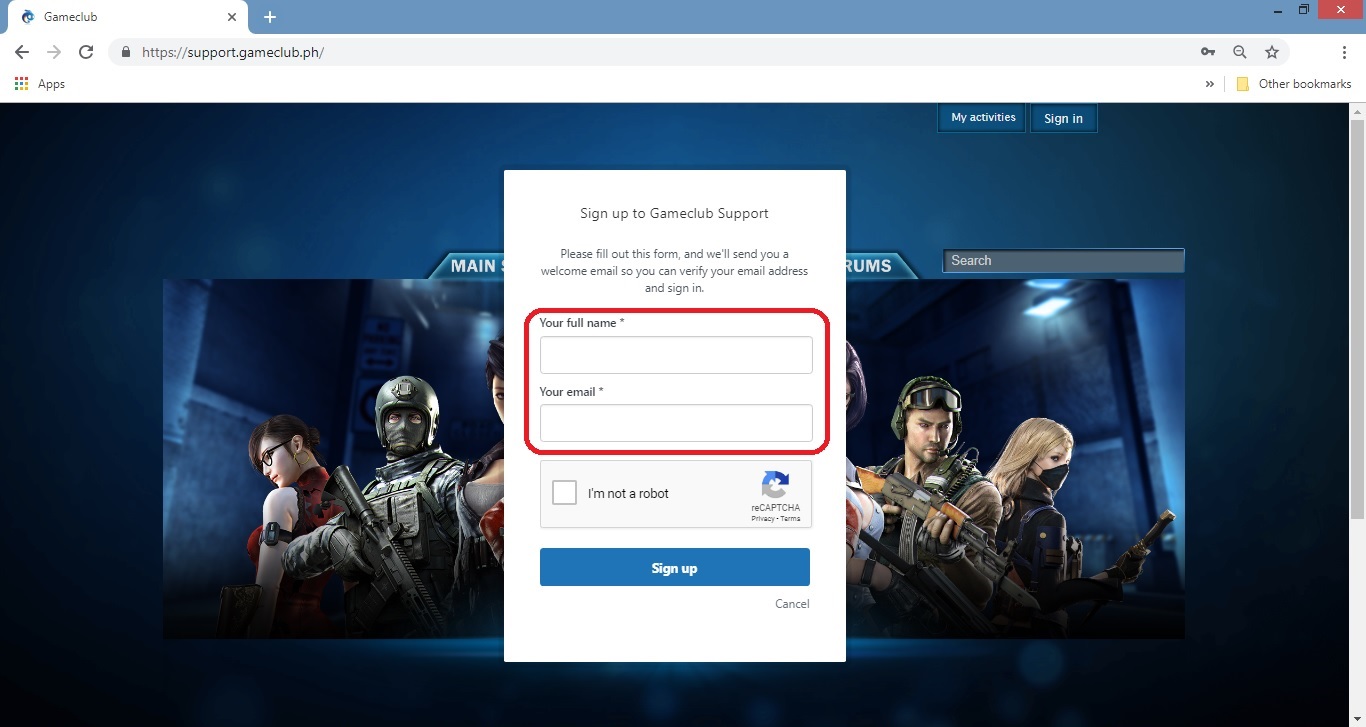Click the Cancel link below Sign up
Image resolution: width=1366 pixels, height=727 pixels.
point(792,603)
